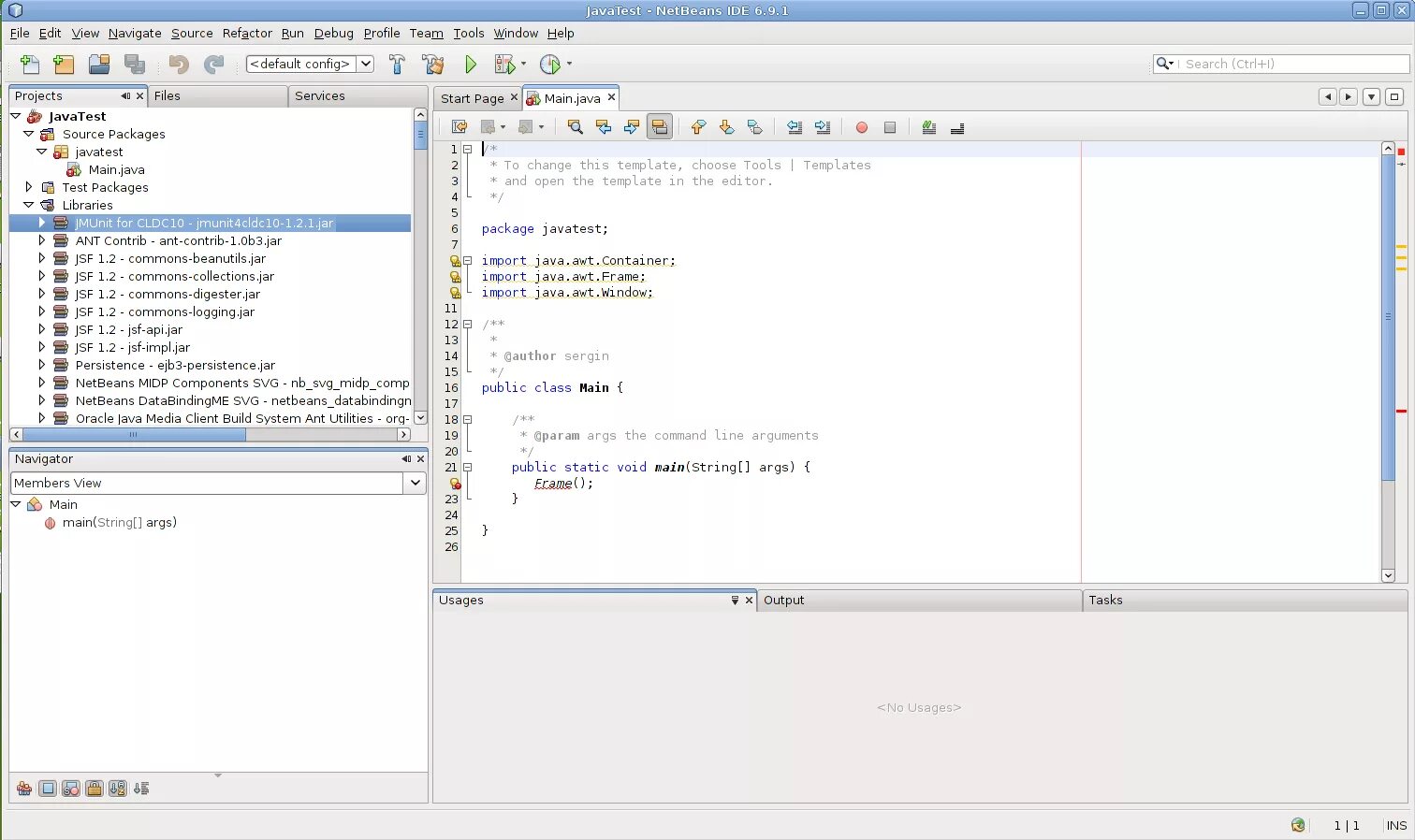Switch to the Services tab
Screen dimensions: 1415x840
point(319,95)
